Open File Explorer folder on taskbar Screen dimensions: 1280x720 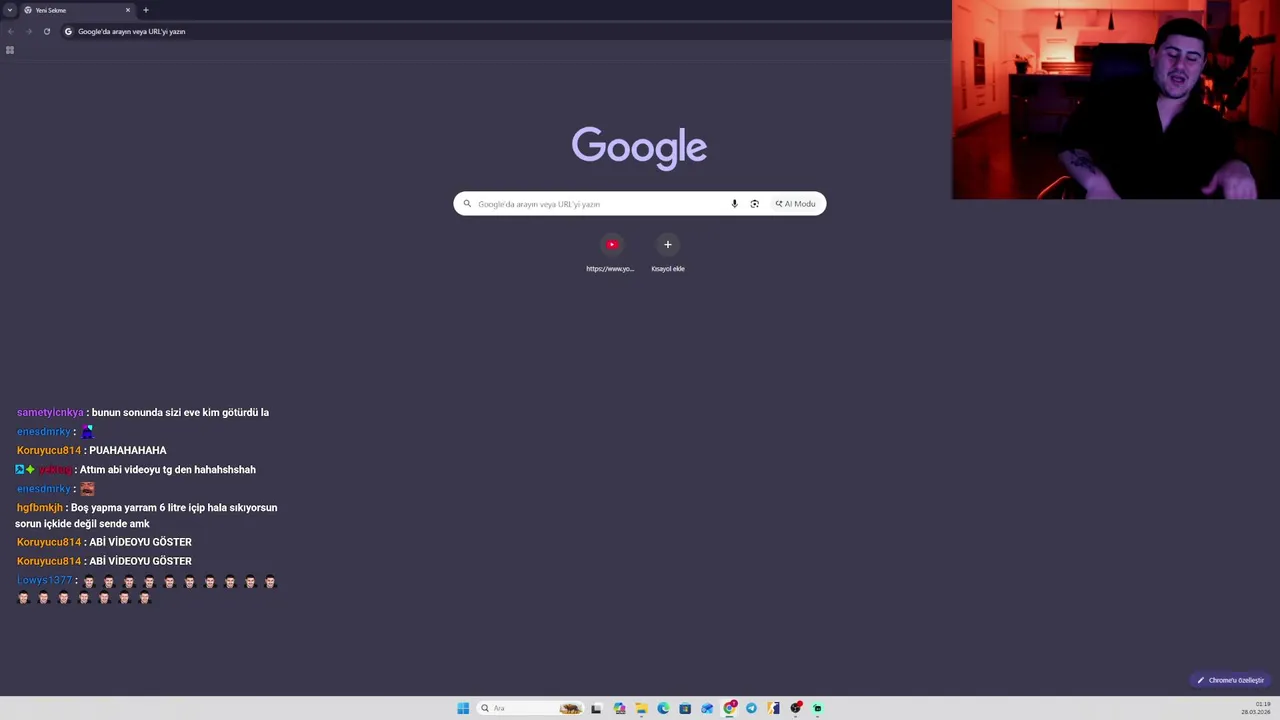(x=641, y=708)
